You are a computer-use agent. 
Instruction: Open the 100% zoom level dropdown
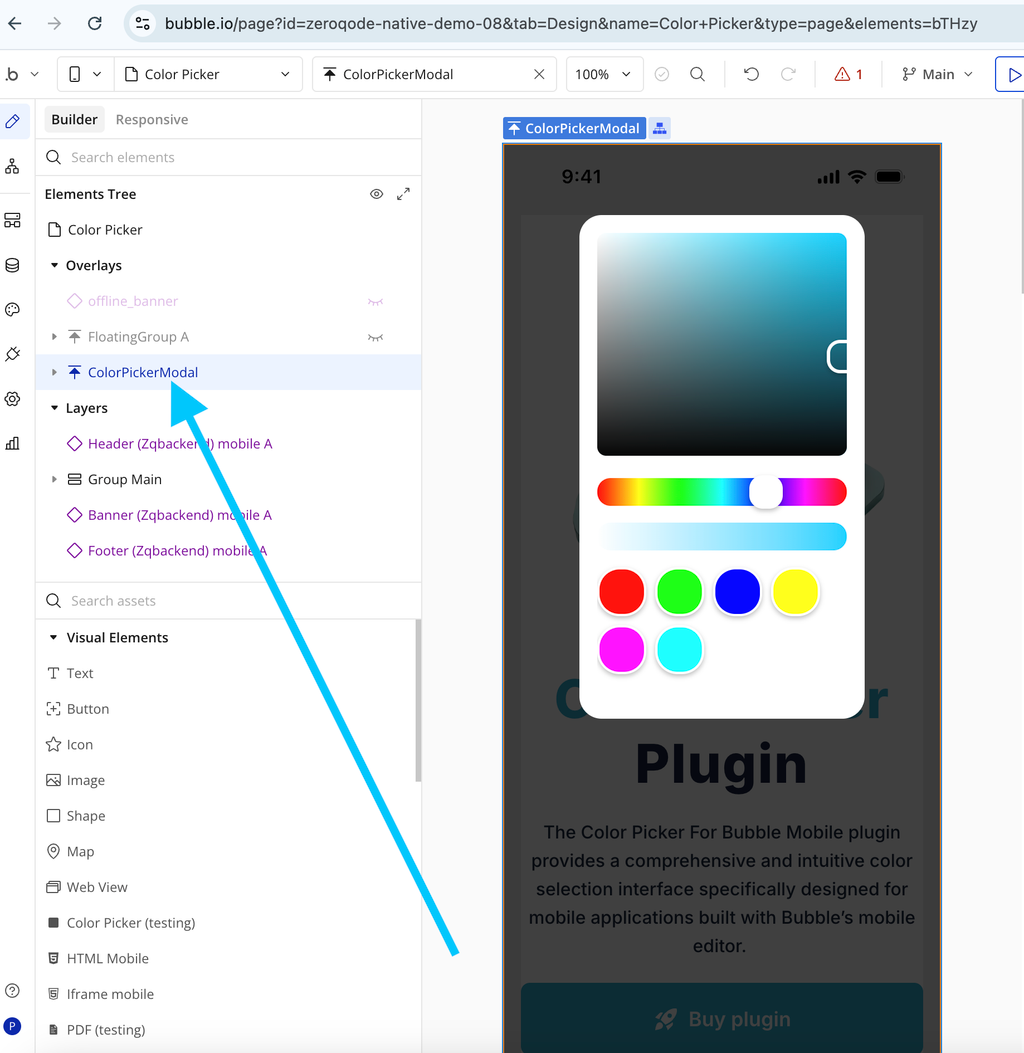[x=604, y=74]
